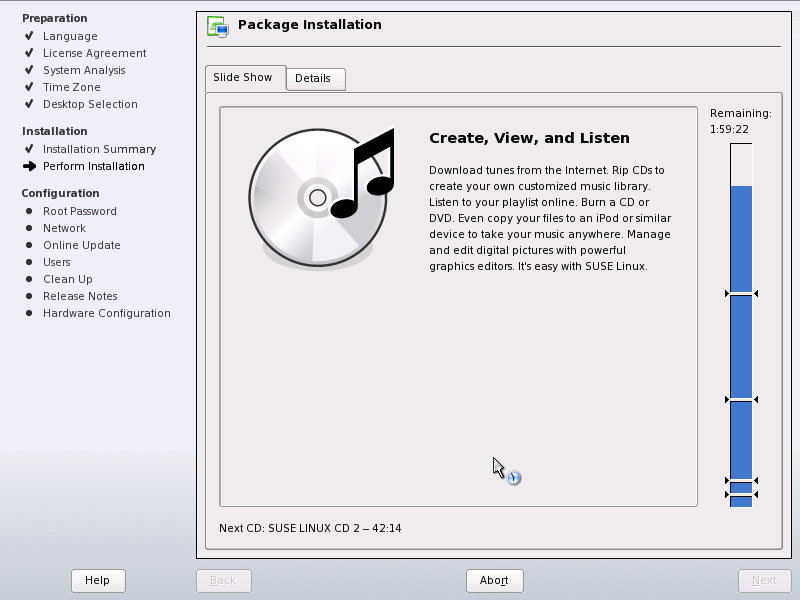800x600 pixels.
Task: Click the Users step text
Action: (57, 262)
